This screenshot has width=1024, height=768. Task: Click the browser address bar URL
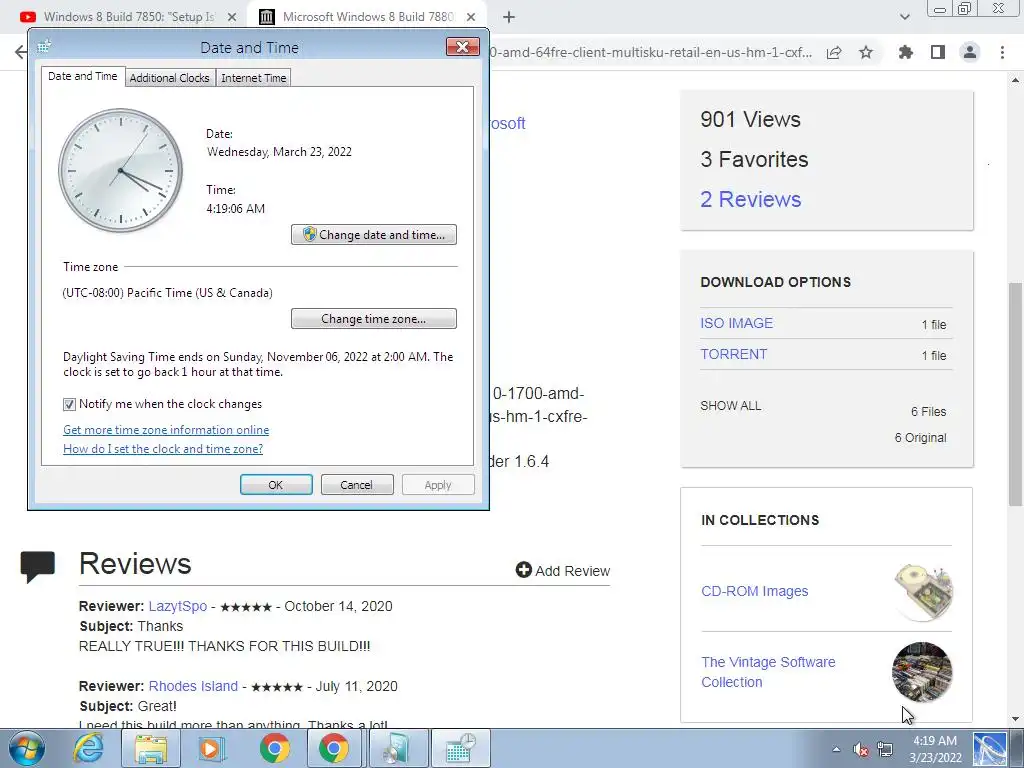(x=651, y=52)
